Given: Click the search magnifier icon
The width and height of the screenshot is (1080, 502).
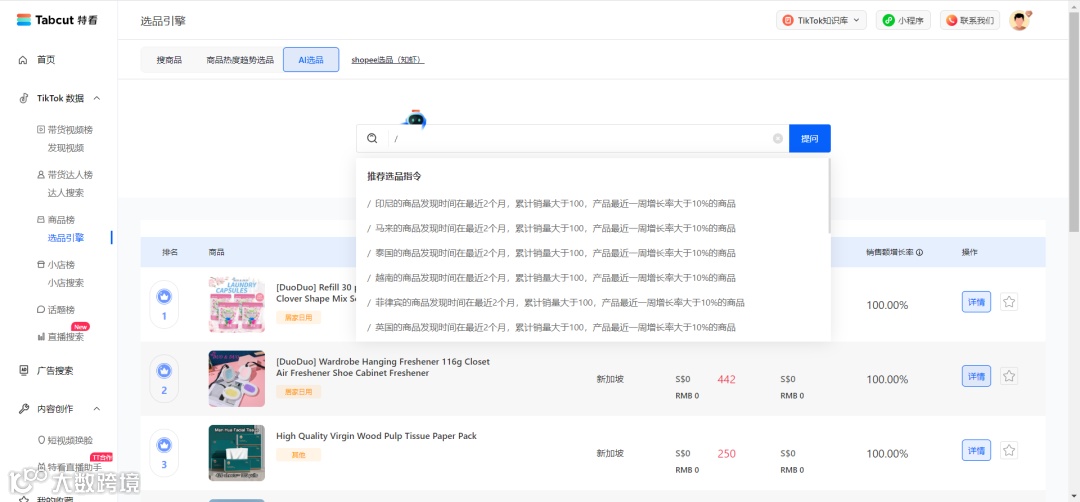Looking at the screenshot, I should tap(372, 138).
